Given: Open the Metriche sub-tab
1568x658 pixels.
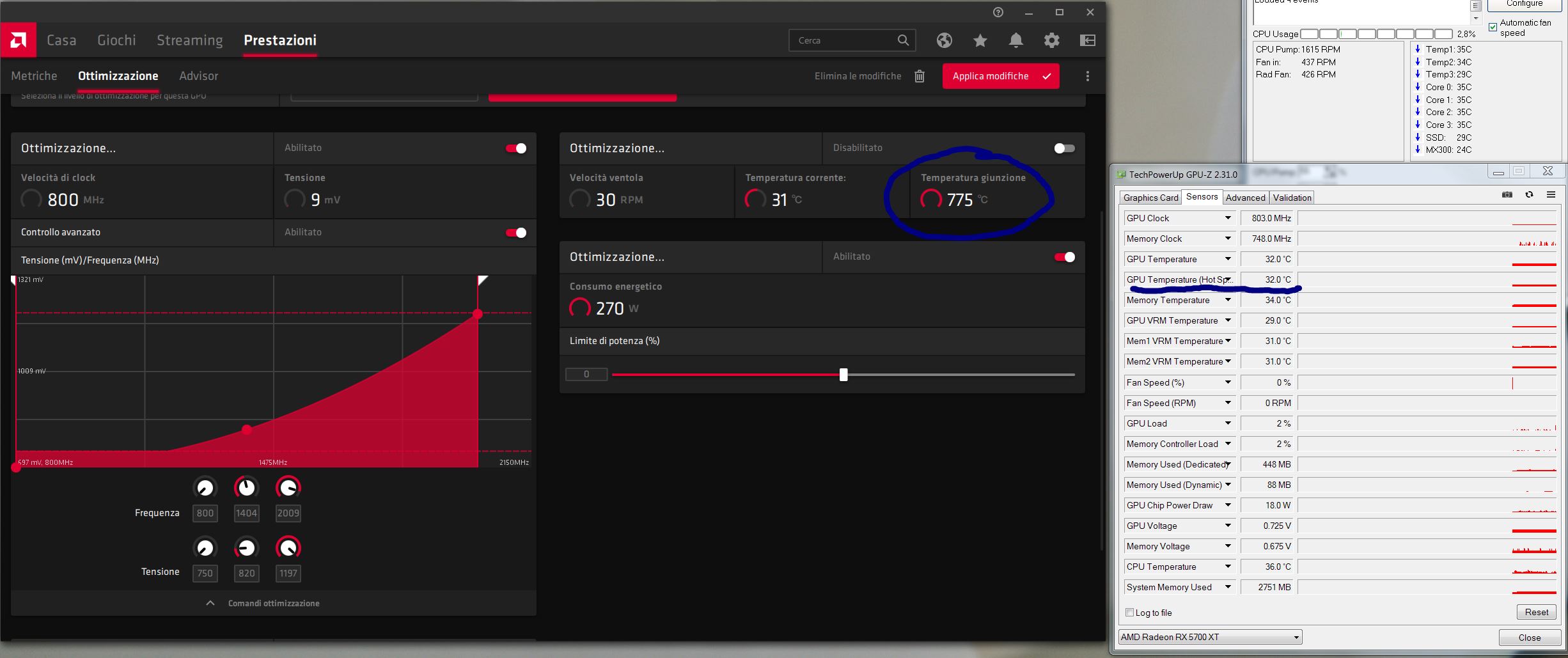Looking at the screenshot, I should click(x=34, y=76).
